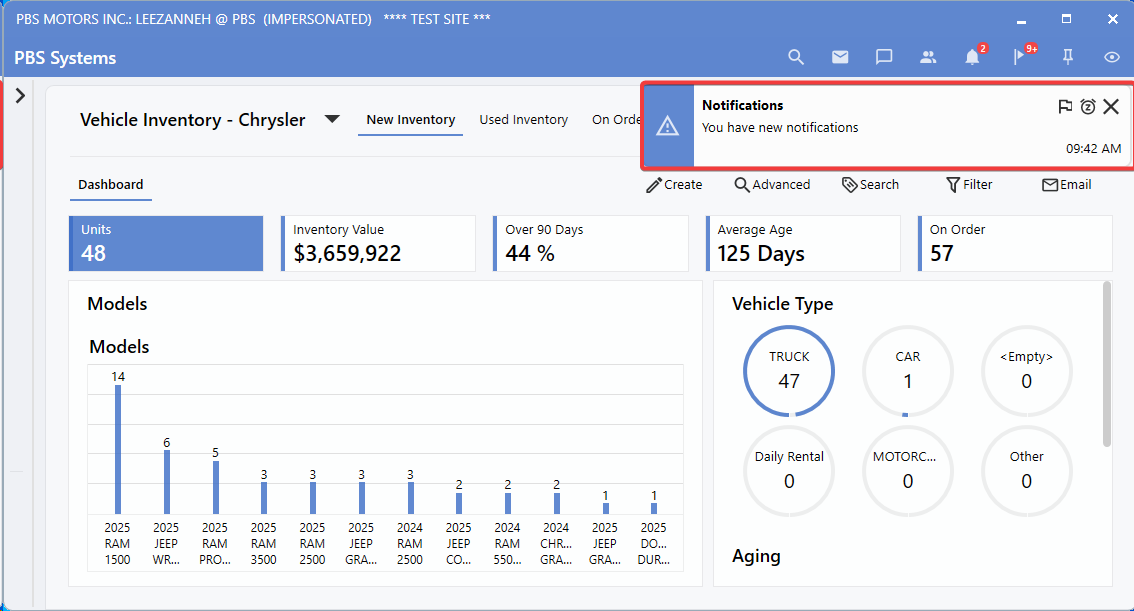Click the vertical scrollbar in Vehicle Type panel
Viewport: 1134px width, 611px height.
click(1105, 365)
